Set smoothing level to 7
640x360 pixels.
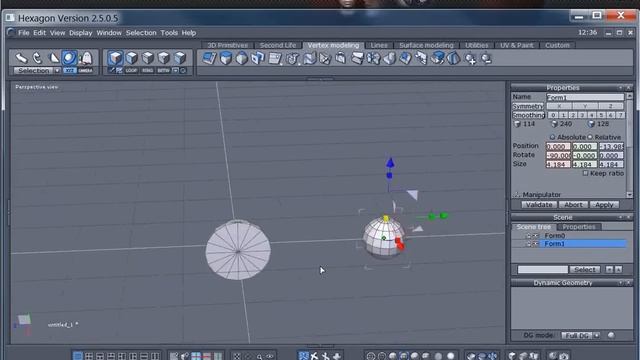tap(620, 115)
